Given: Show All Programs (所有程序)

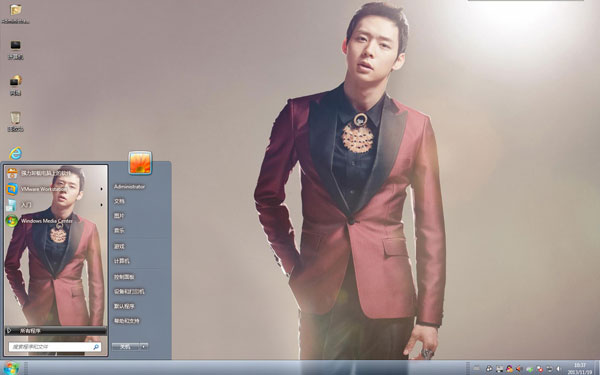Looking at the screenshot, I should click(55, 331).
